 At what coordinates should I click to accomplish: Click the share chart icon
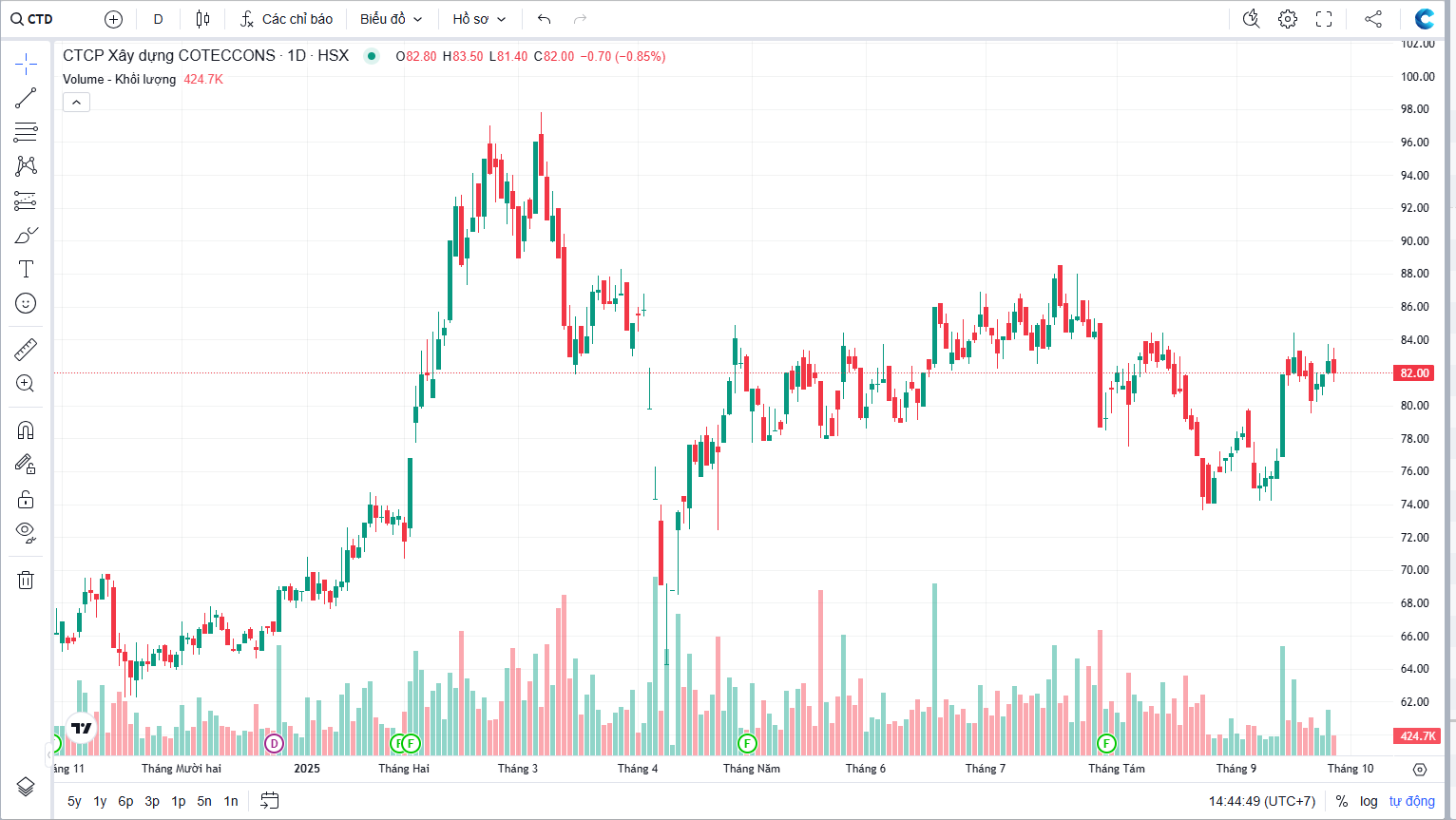coord(1373,19)
